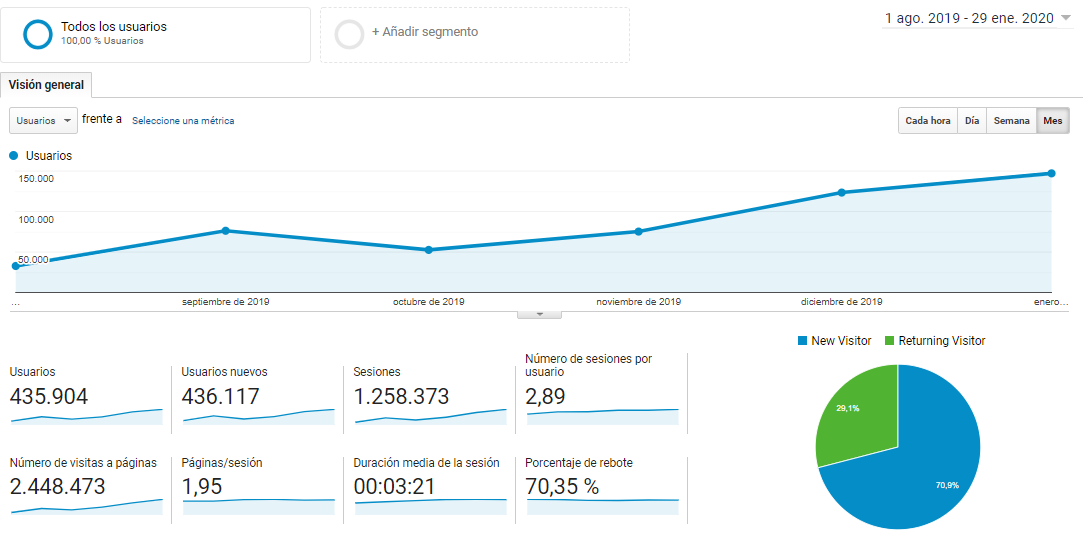
Task: Click the noviembre de 2019 axis label
Action: tap(639, 302)
